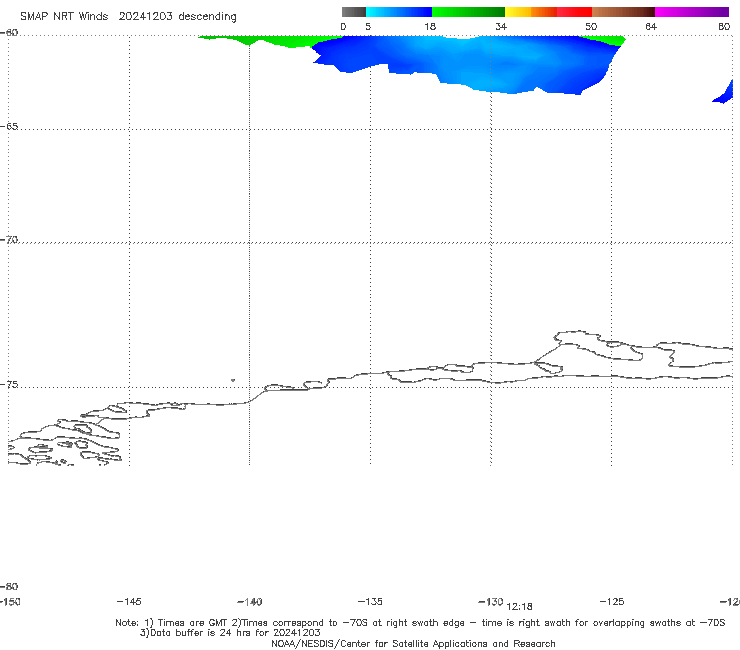Click the longitude label '-140'
The image size is (740, 650).
coord(250,601)
